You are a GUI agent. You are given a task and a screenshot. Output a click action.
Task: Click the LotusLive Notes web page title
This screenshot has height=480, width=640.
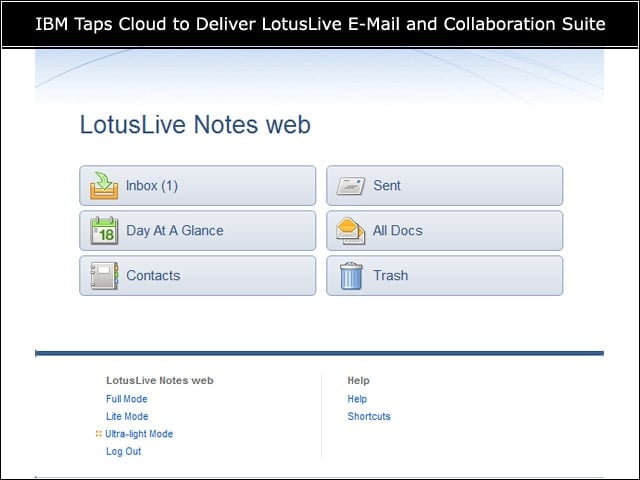pos(195,124)
